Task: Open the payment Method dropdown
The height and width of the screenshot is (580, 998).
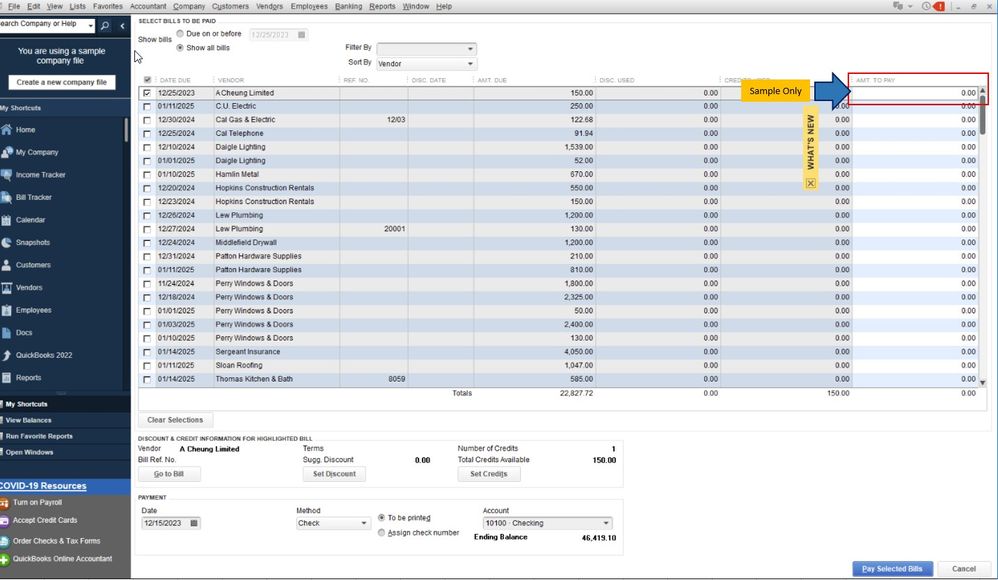Action: (333, 523)
